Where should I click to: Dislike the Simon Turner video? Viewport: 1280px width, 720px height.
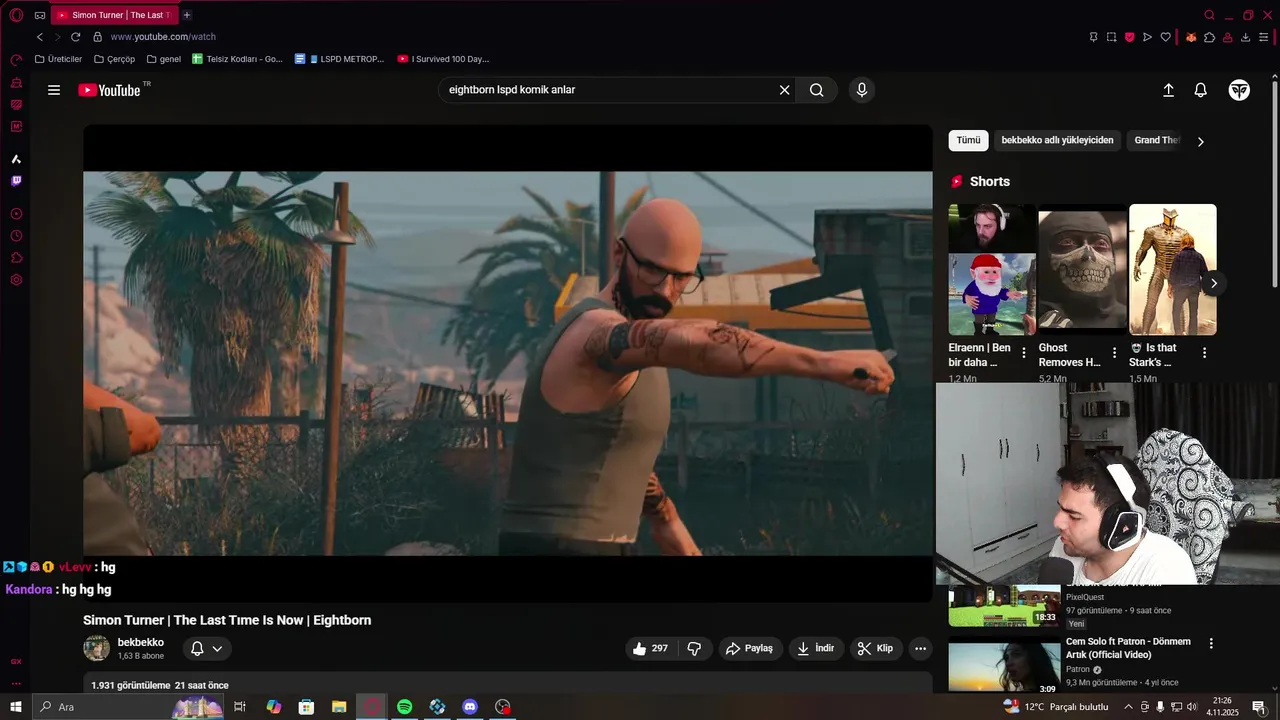[x=694, y=648]
